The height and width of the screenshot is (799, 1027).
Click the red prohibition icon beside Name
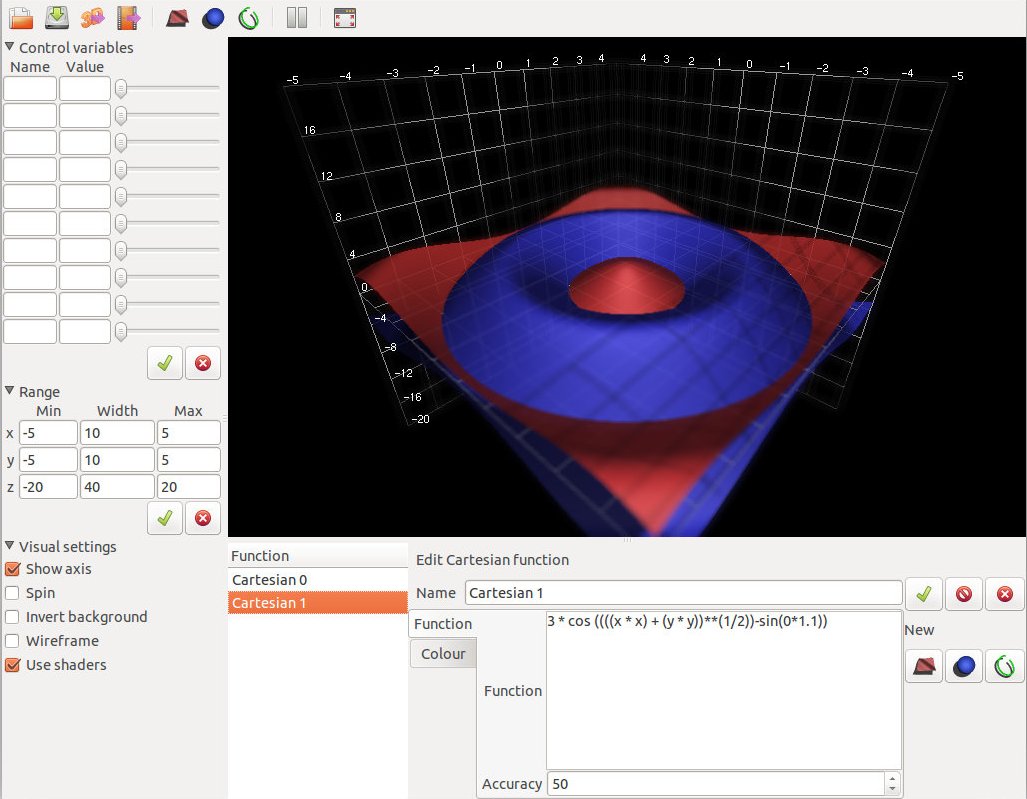tap(964, 594)
